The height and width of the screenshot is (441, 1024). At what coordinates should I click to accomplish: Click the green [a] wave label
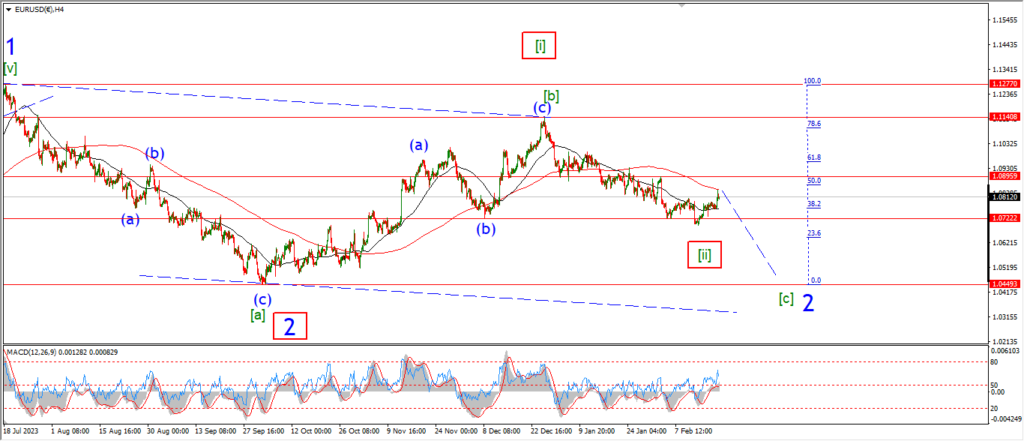(257, 315)
